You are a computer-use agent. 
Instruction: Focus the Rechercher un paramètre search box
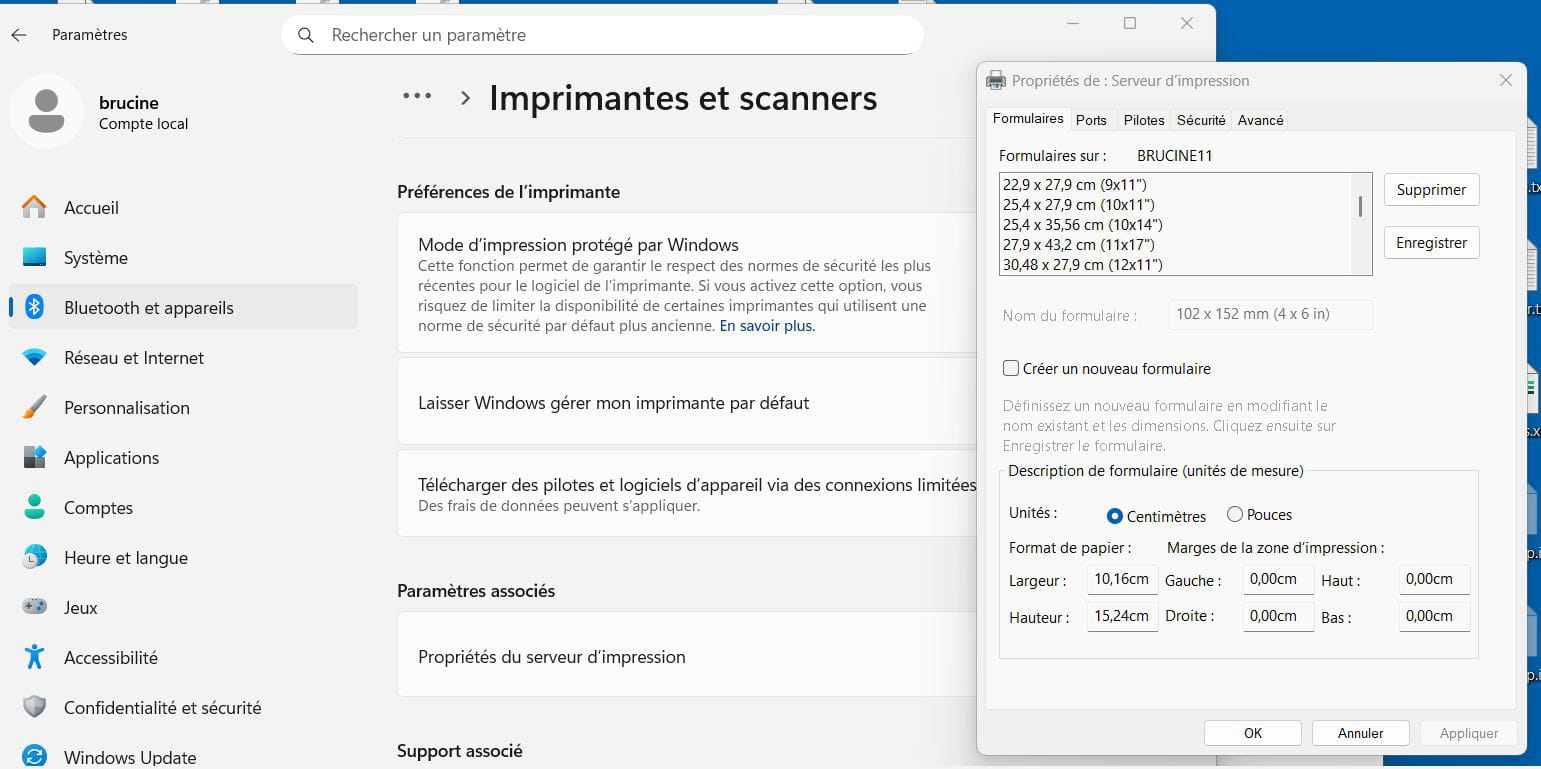click(x=602, y=35)
